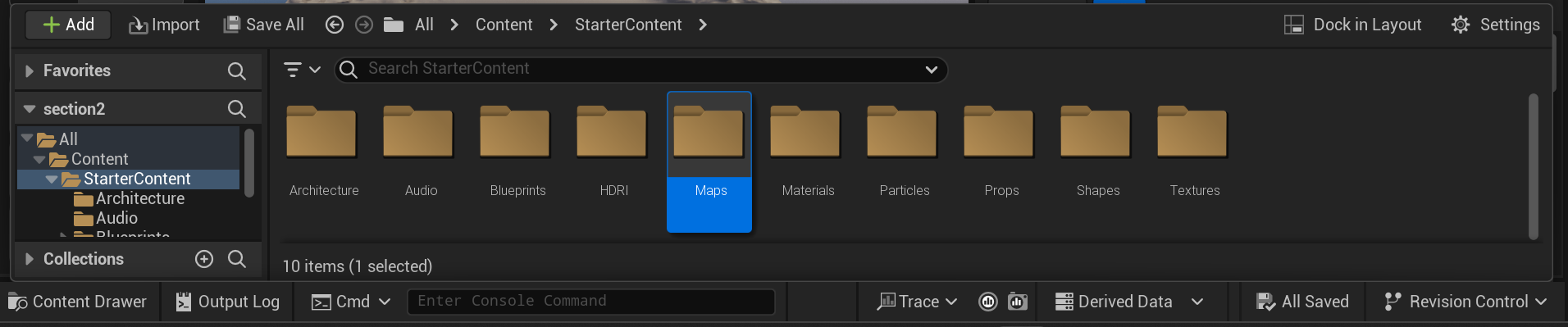Click the asset view vertical scrollbar
The image size is (1568, 327).
pyautogui.click(x=1533, y=166)
